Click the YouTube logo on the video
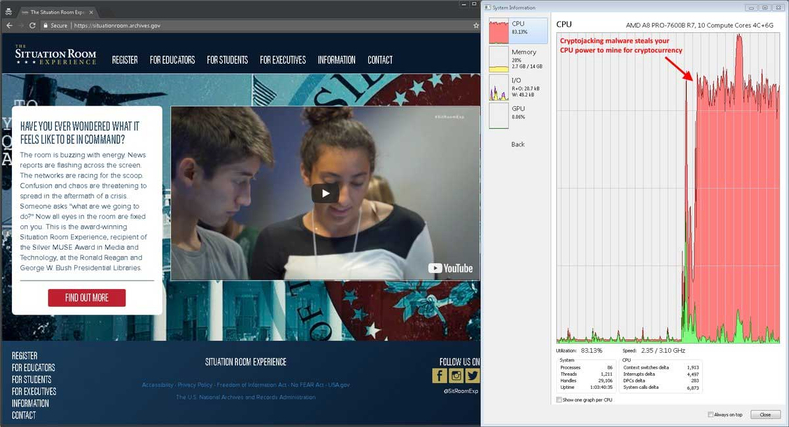The height and width of the screenshot is (427, 789). click(x=450, y=268)
